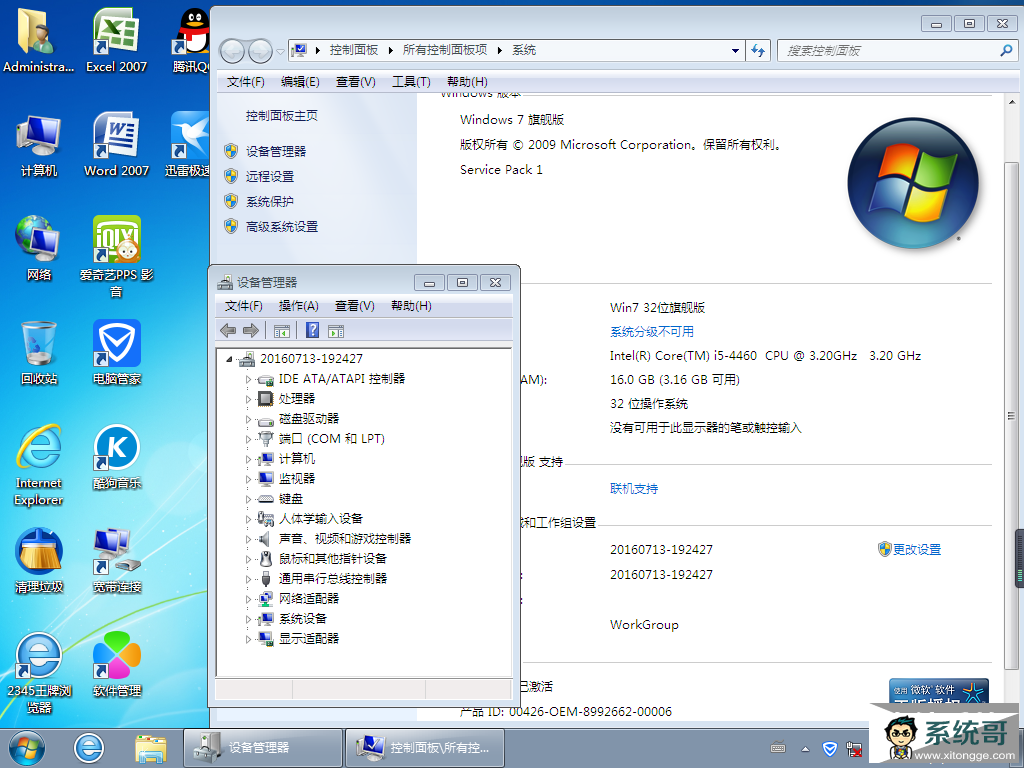The width and height of the screenshot is (1024, 768).
Task: Expand the 鼠标和其他指针设备 node arrow
Action: point(248,559)
